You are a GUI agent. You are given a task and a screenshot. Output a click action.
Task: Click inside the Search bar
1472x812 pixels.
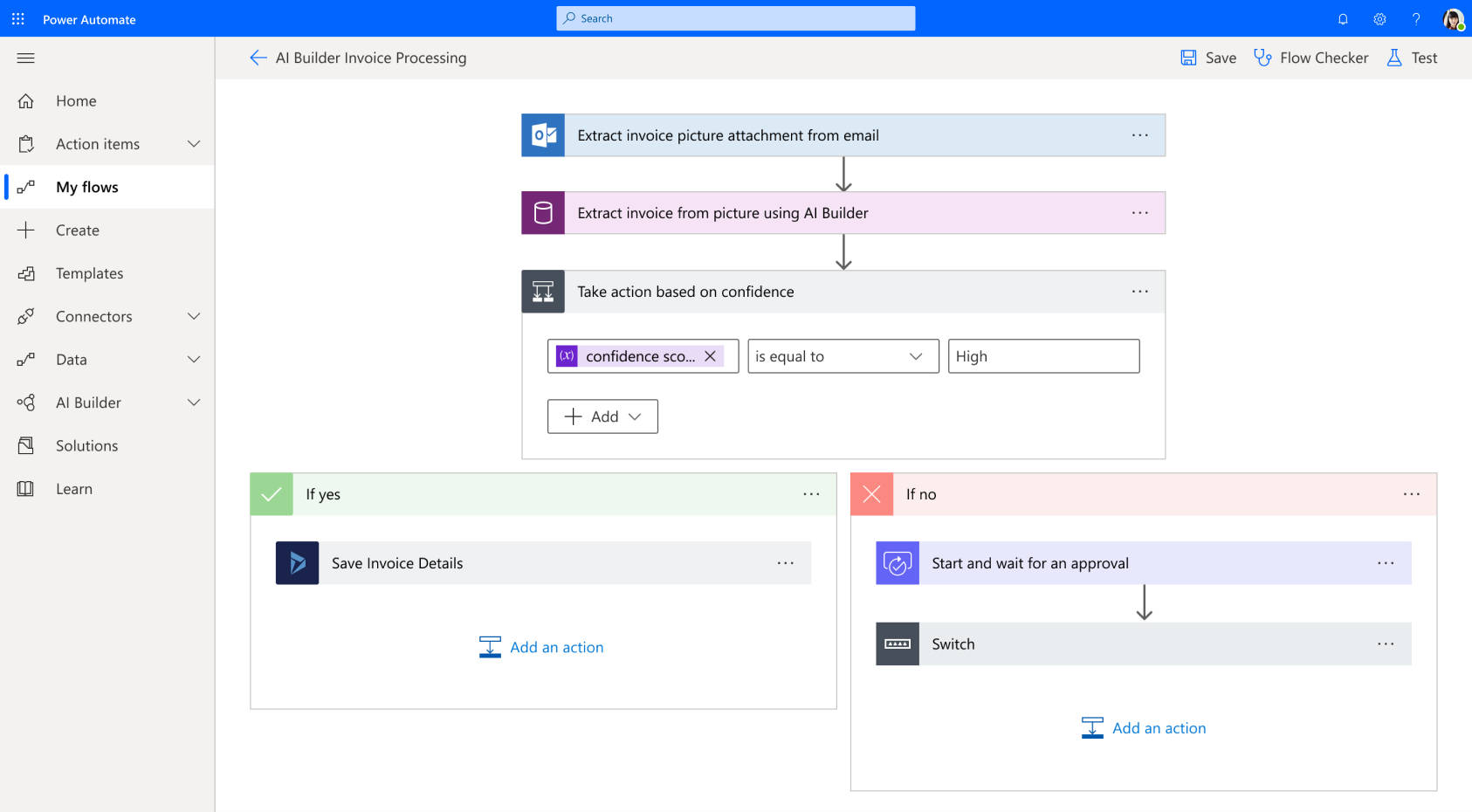[736, 17]
